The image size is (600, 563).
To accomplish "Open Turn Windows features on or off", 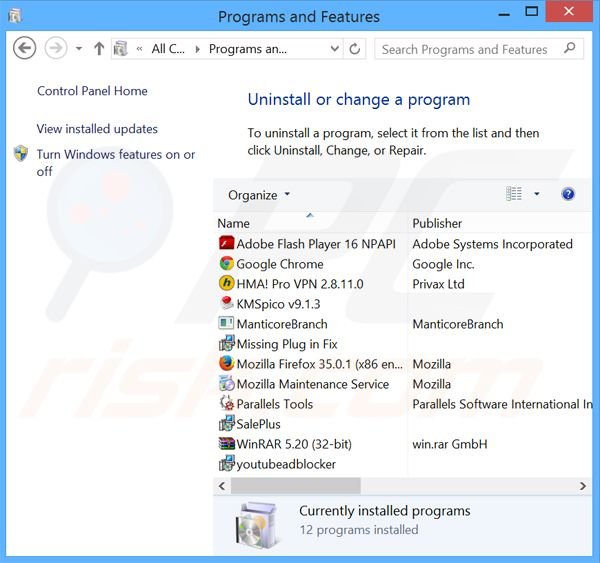I will pos(116,163).
